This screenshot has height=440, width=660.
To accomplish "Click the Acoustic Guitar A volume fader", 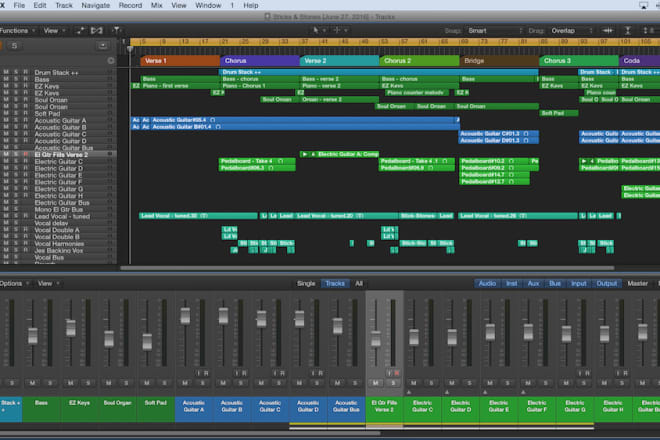I will point(185,315).
